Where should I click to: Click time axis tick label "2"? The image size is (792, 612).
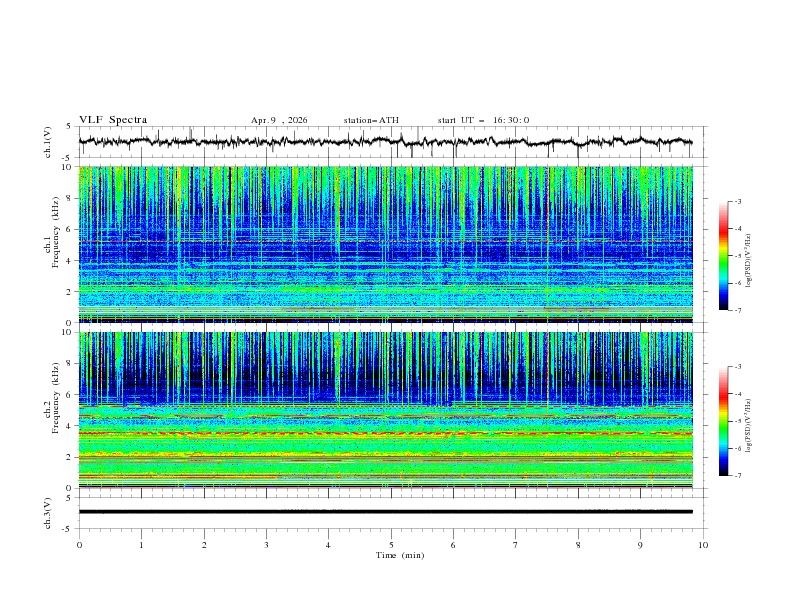click(x=204, y=545)
